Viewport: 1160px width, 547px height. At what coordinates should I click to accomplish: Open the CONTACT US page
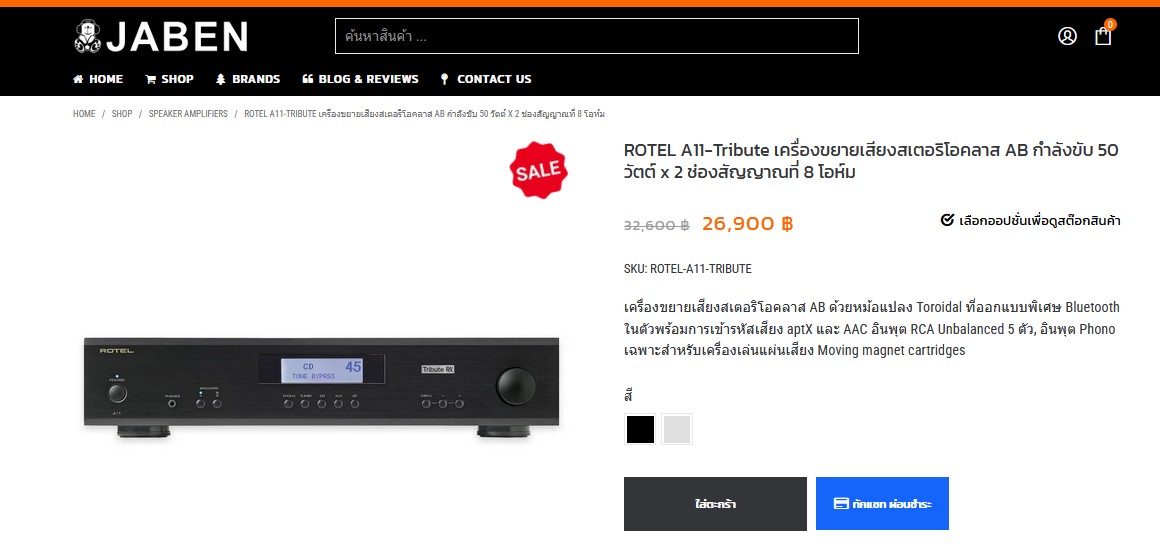pos(494,79)
